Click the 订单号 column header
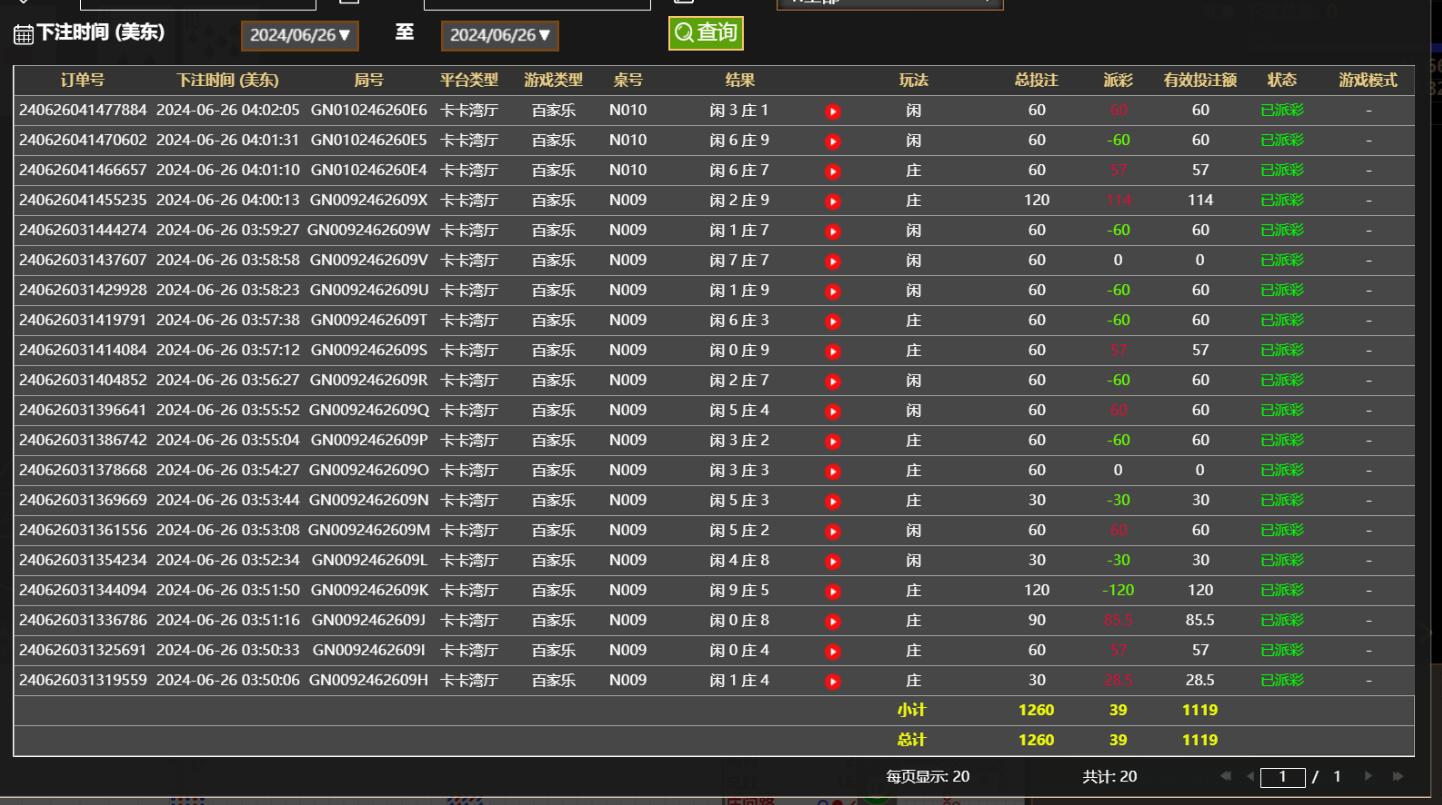 click(82, 81)
